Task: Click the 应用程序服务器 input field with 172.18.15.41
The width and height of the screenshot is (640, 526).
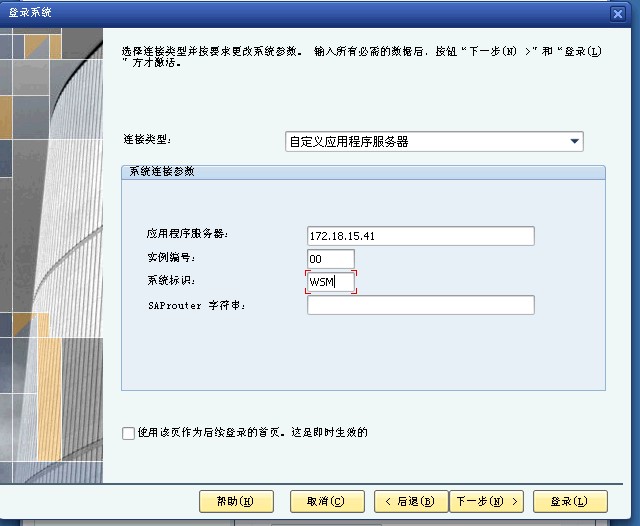Action: click(420, 236)
